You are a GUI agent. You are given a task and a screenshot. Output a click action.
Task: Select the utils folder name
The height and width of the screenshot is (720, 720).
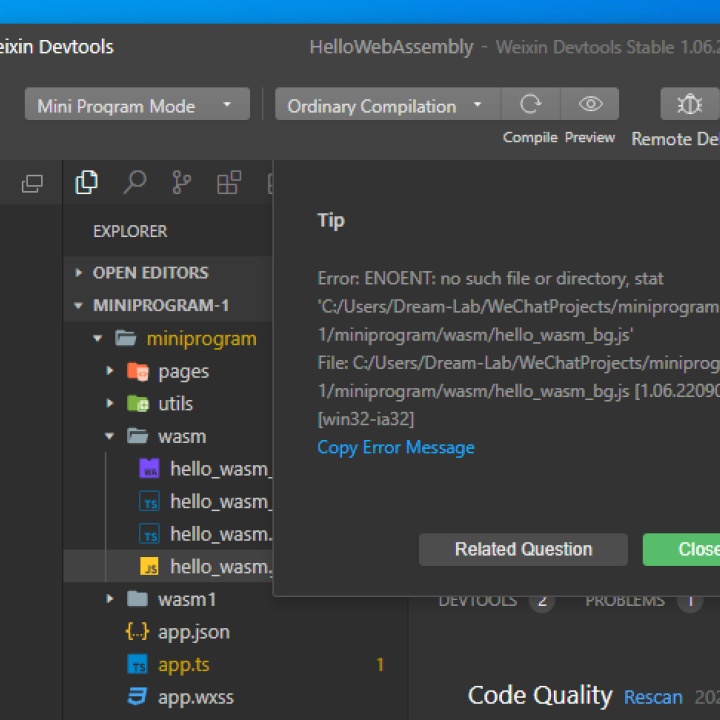[x=175, y=404]
